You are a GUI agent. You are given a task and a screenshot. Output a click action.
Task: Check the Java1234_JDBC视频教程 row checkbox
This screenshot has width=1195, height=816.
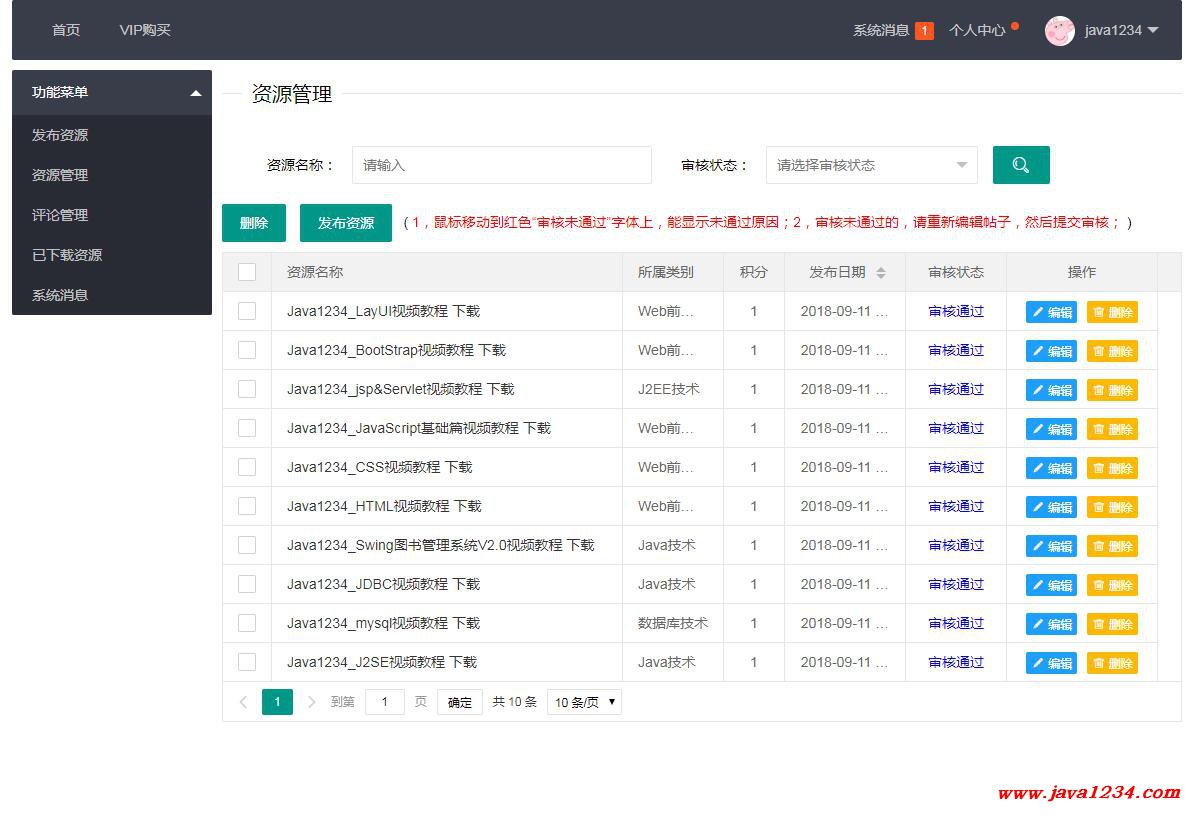[247, 584]
